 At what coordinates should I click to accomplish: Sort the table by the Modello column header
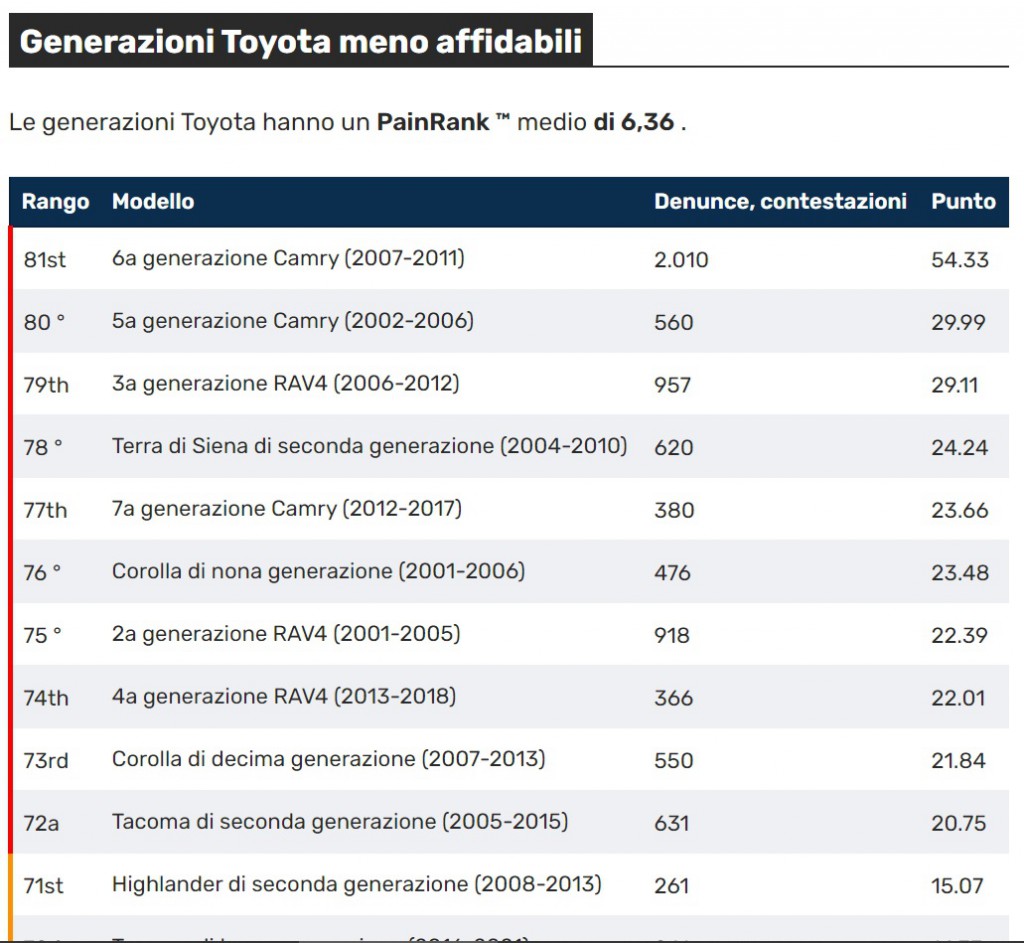152,201
